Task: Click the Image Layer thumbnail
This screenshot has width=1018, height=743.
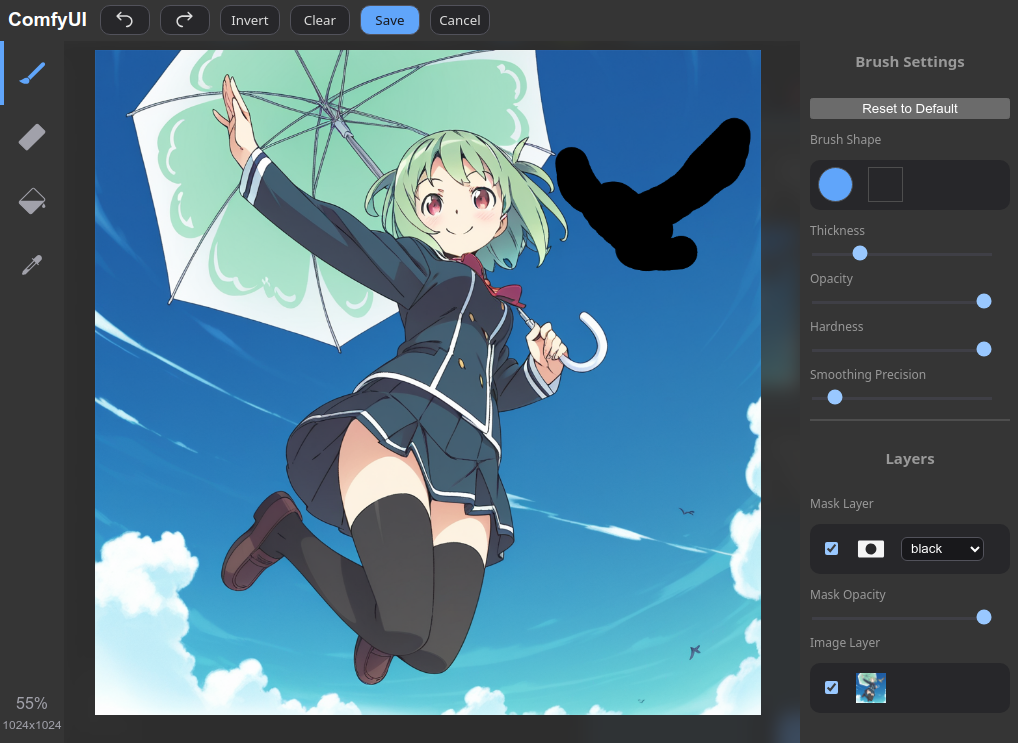Action: (x=871, y=688)
